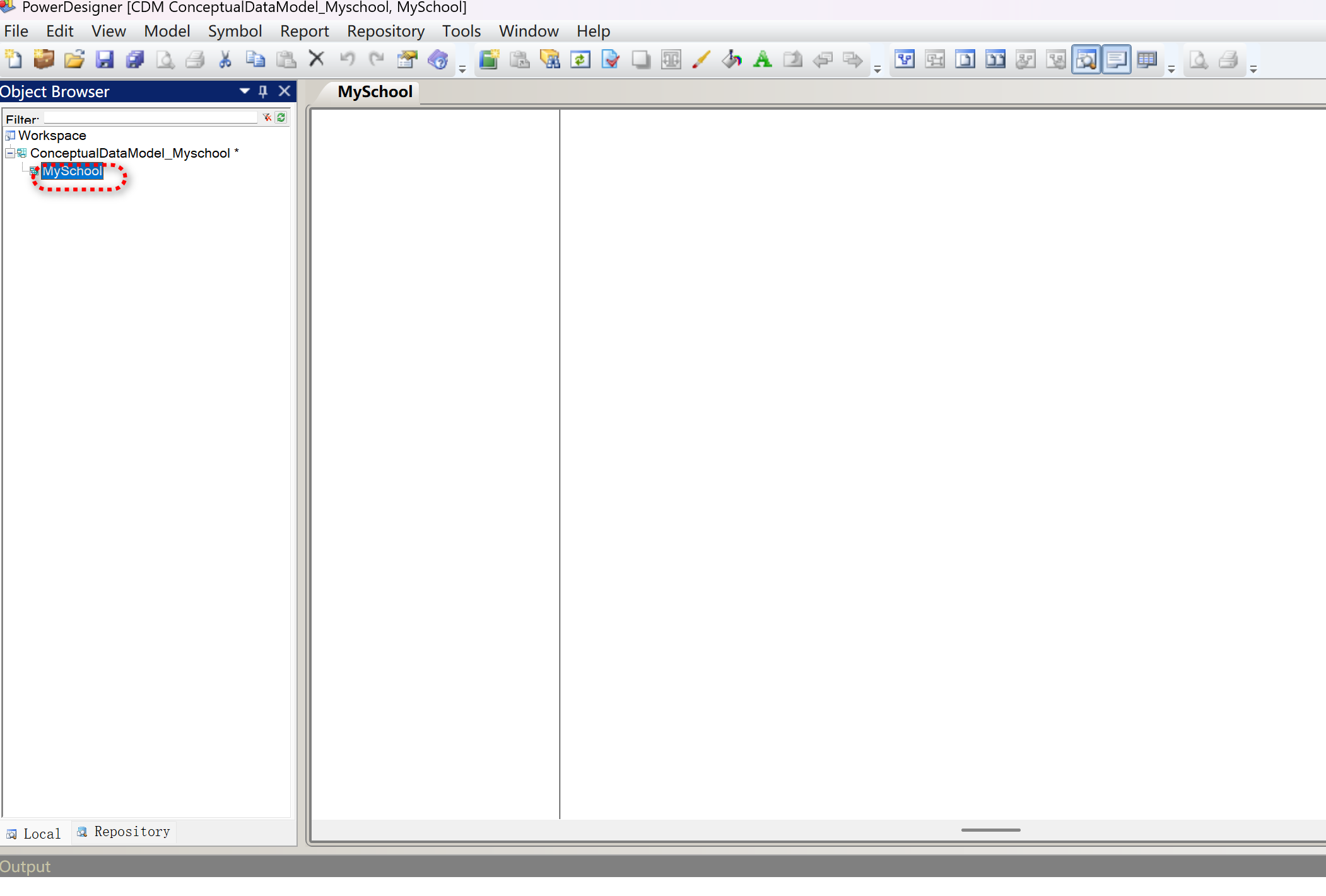Click the paint bucket fill color icon
The height and width of the screenshot is (896, 1326).
tap(732, 60)
